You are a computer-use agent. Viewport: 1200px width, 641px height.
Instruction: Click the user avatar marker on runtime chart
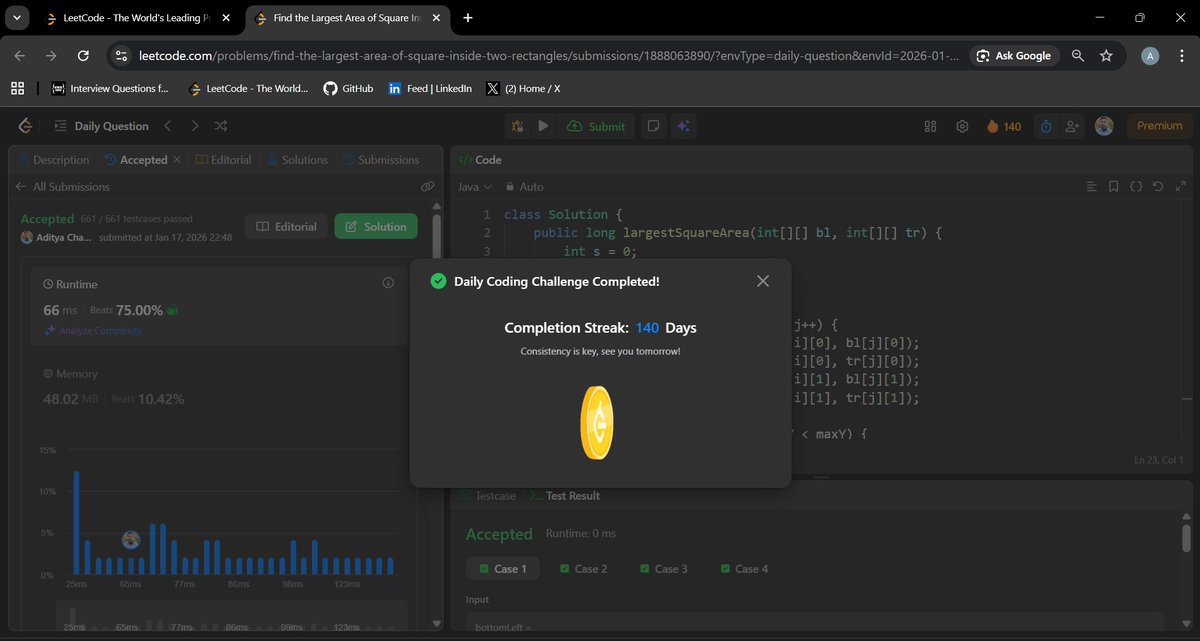[x=130, y=540]
